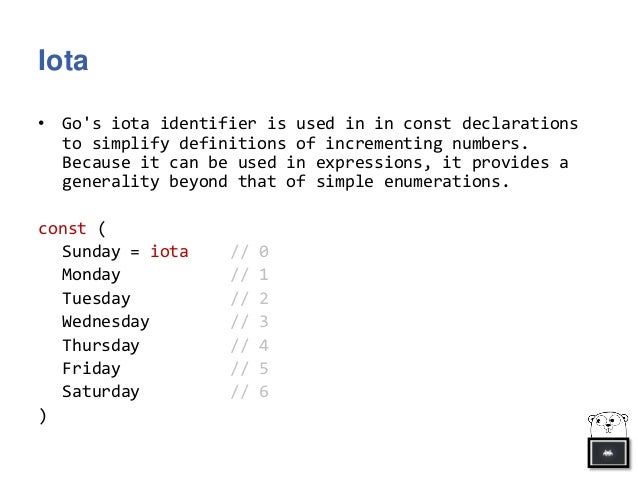Select the "Thursday" constant line
The width and height of the screenshot is (638, 479).
point(100,345)
